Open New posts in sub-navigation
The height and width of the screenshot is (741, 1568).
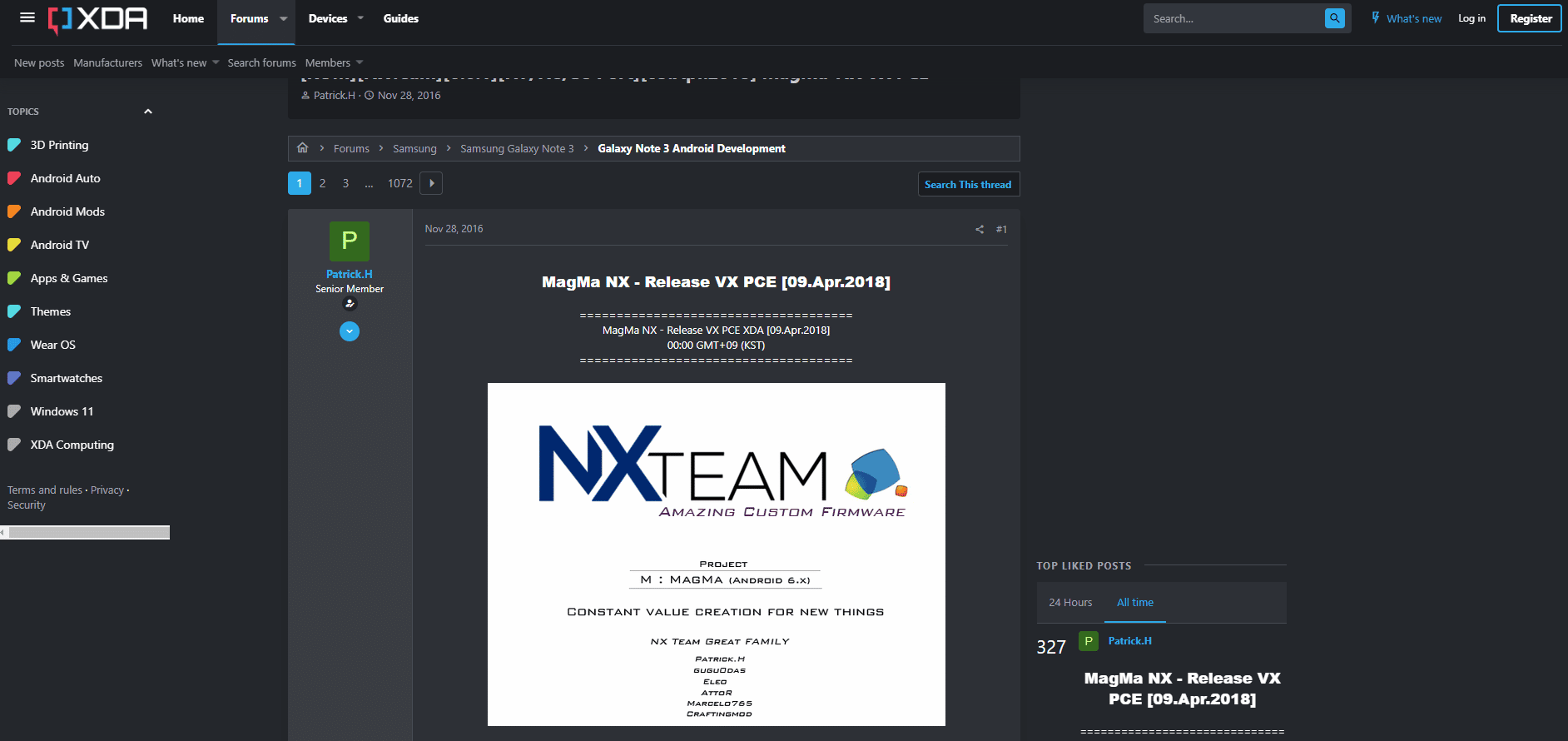39,62
